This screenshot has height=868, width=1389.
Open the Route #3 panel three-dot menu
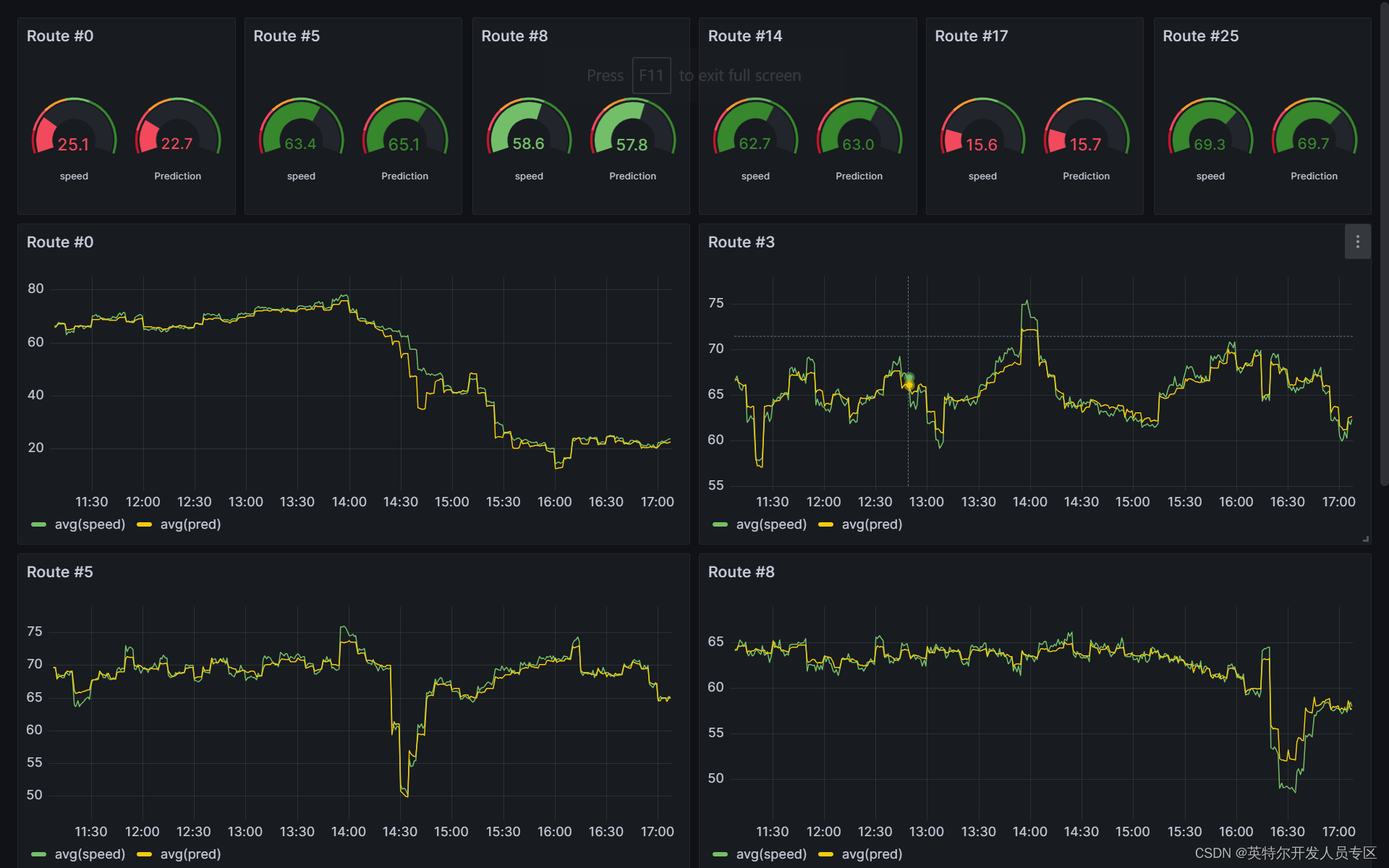pos(1357,242)
